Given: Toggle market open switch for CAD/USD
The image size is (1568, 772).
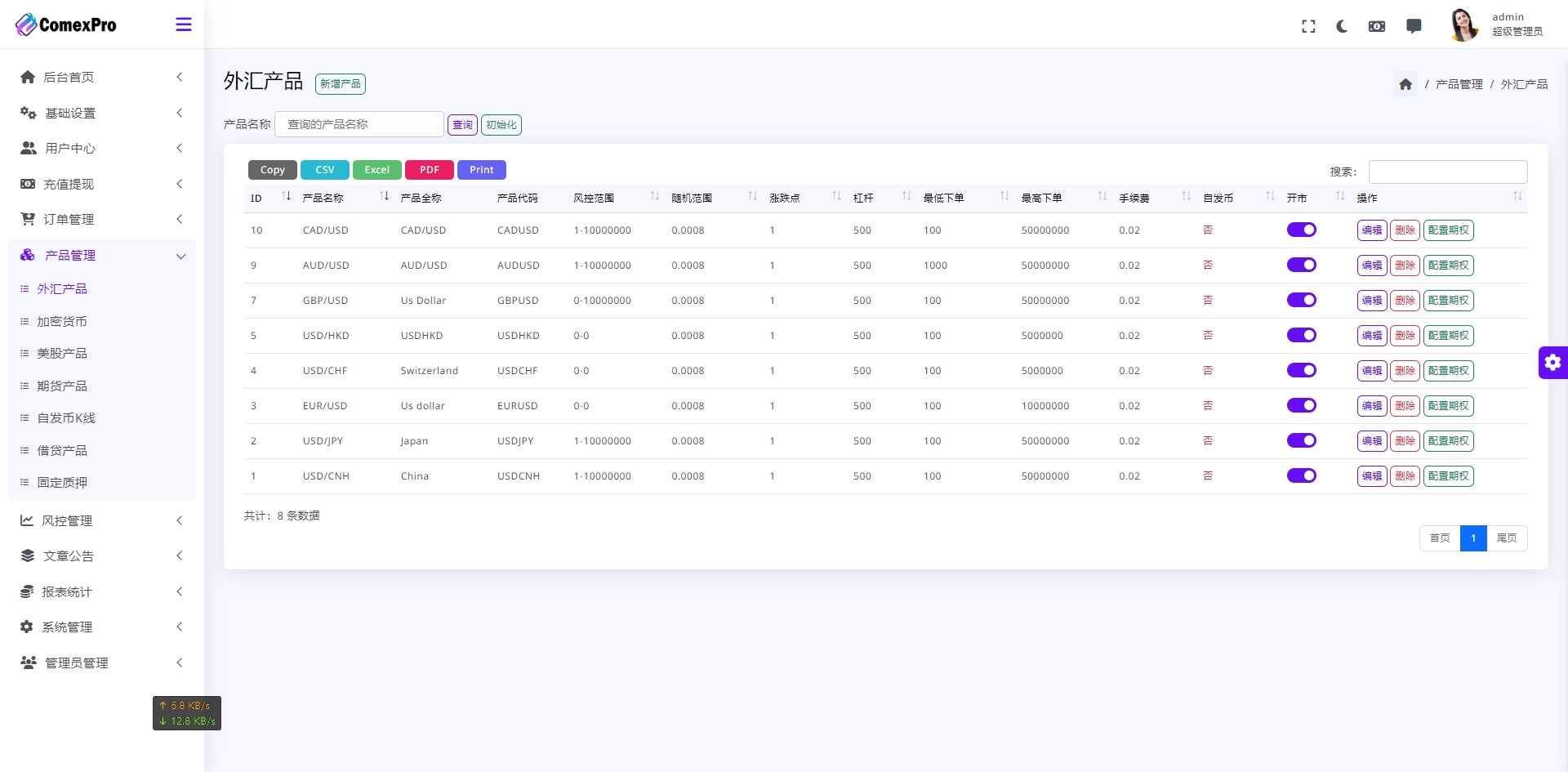Looking at the screenshot, I should pos(1301,230).
